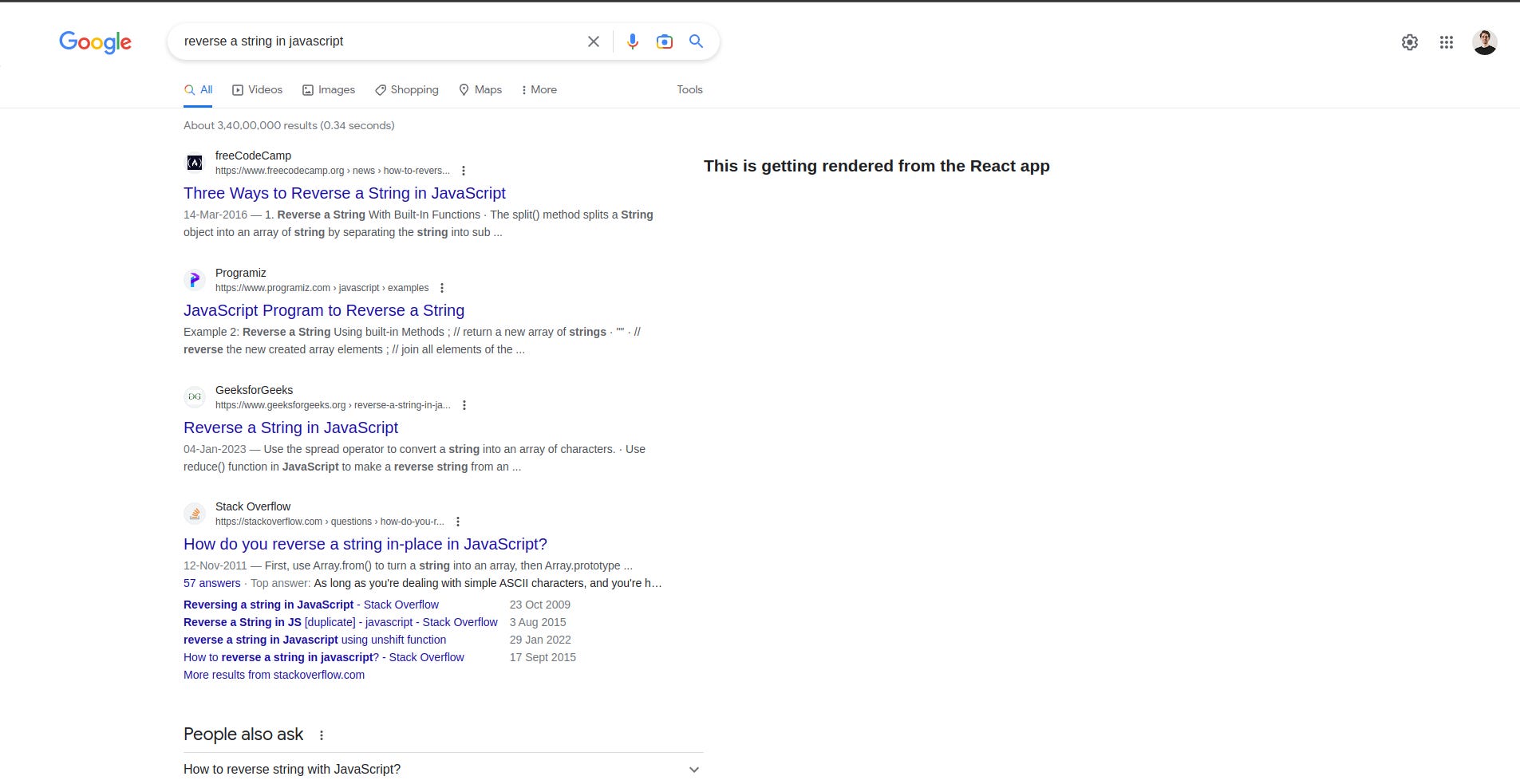Open 'Three Ways to Reverse a String in JavaScript'
The image size is (1520, 784).
pyautogui.click(x=345, y=193)
